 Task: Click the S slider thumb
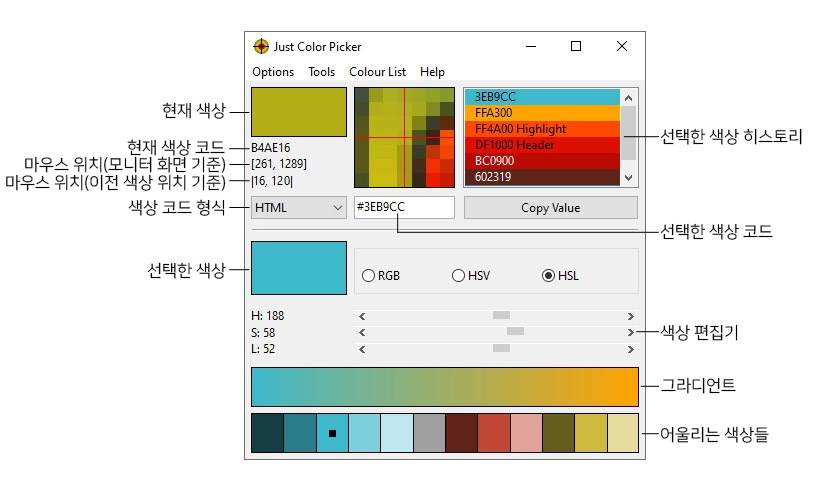click(x=515, y=331)
